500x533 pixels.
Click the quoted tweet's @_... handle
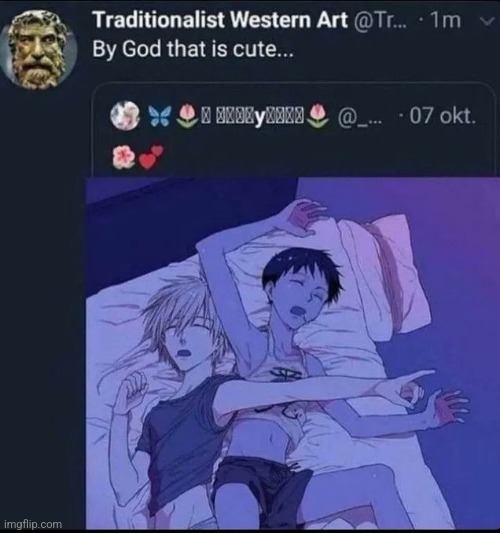[360, 117]
